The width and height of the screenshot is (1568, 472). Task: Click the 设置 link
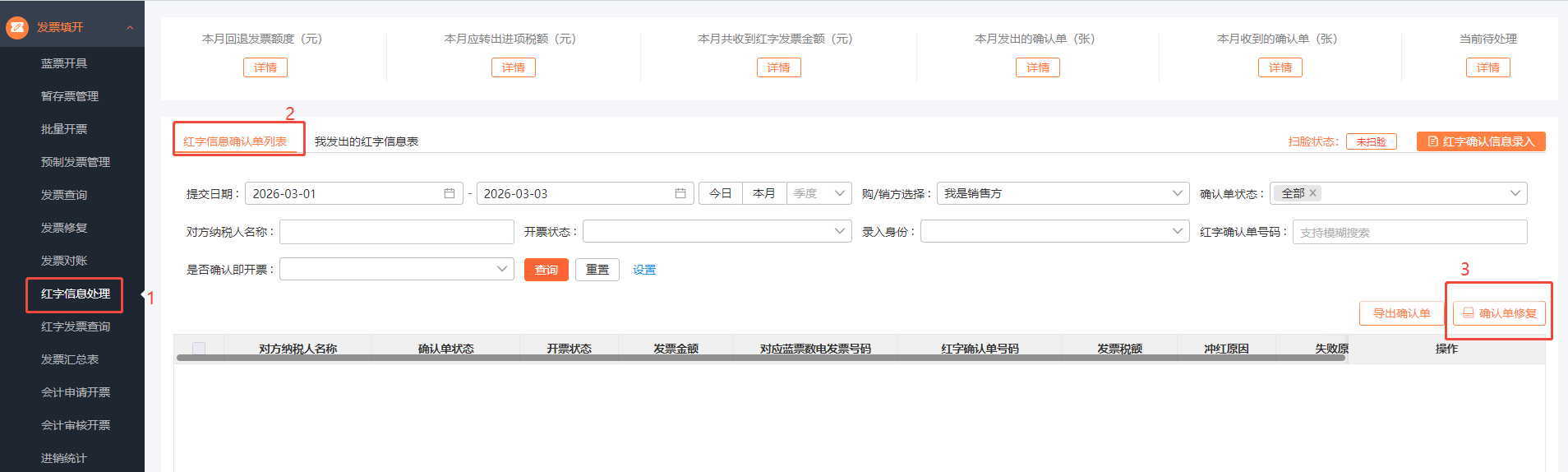tap(644, 270)
